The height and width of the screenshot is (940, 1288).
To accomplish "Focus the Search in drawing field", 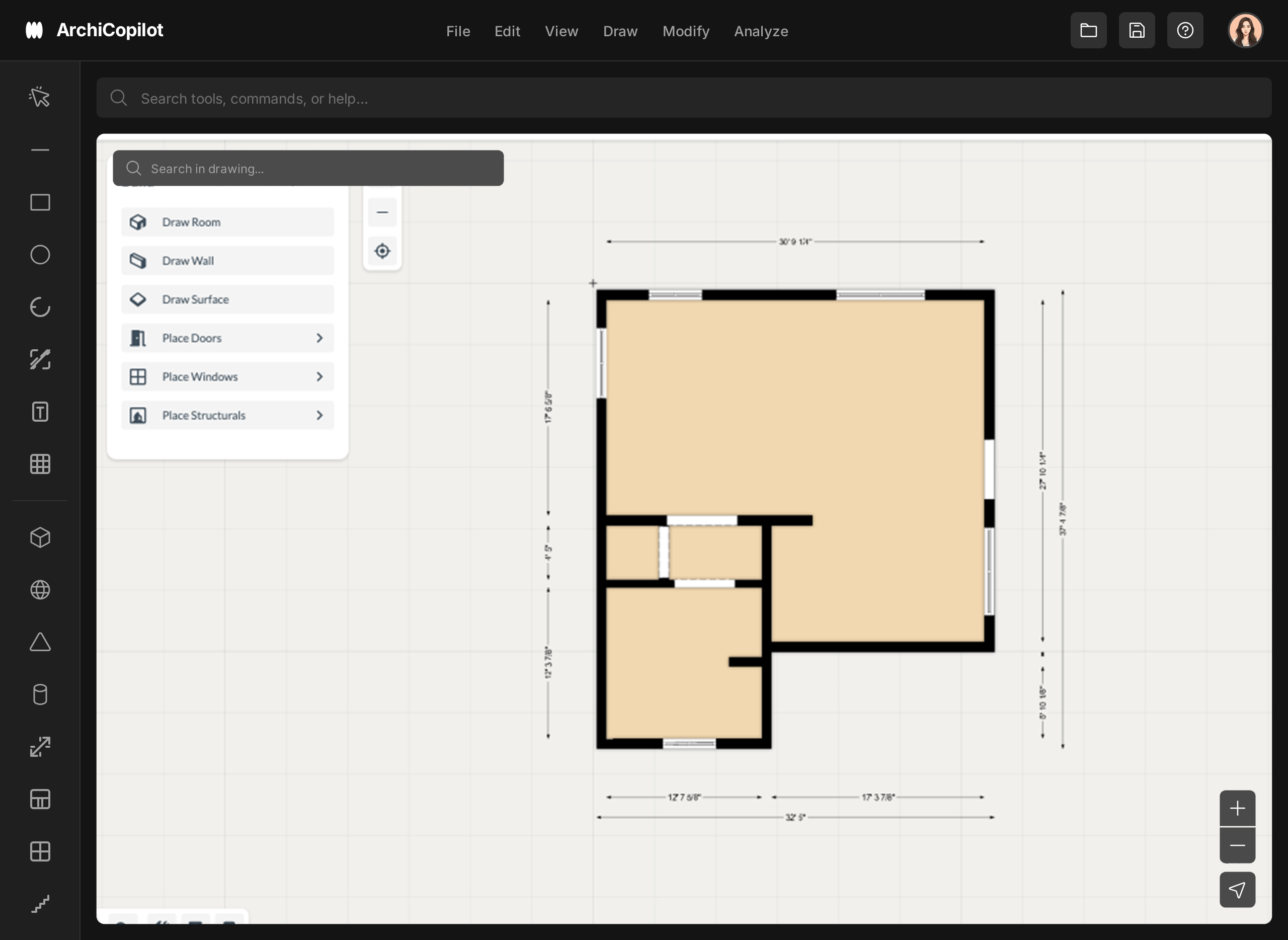I will [308, 168].
